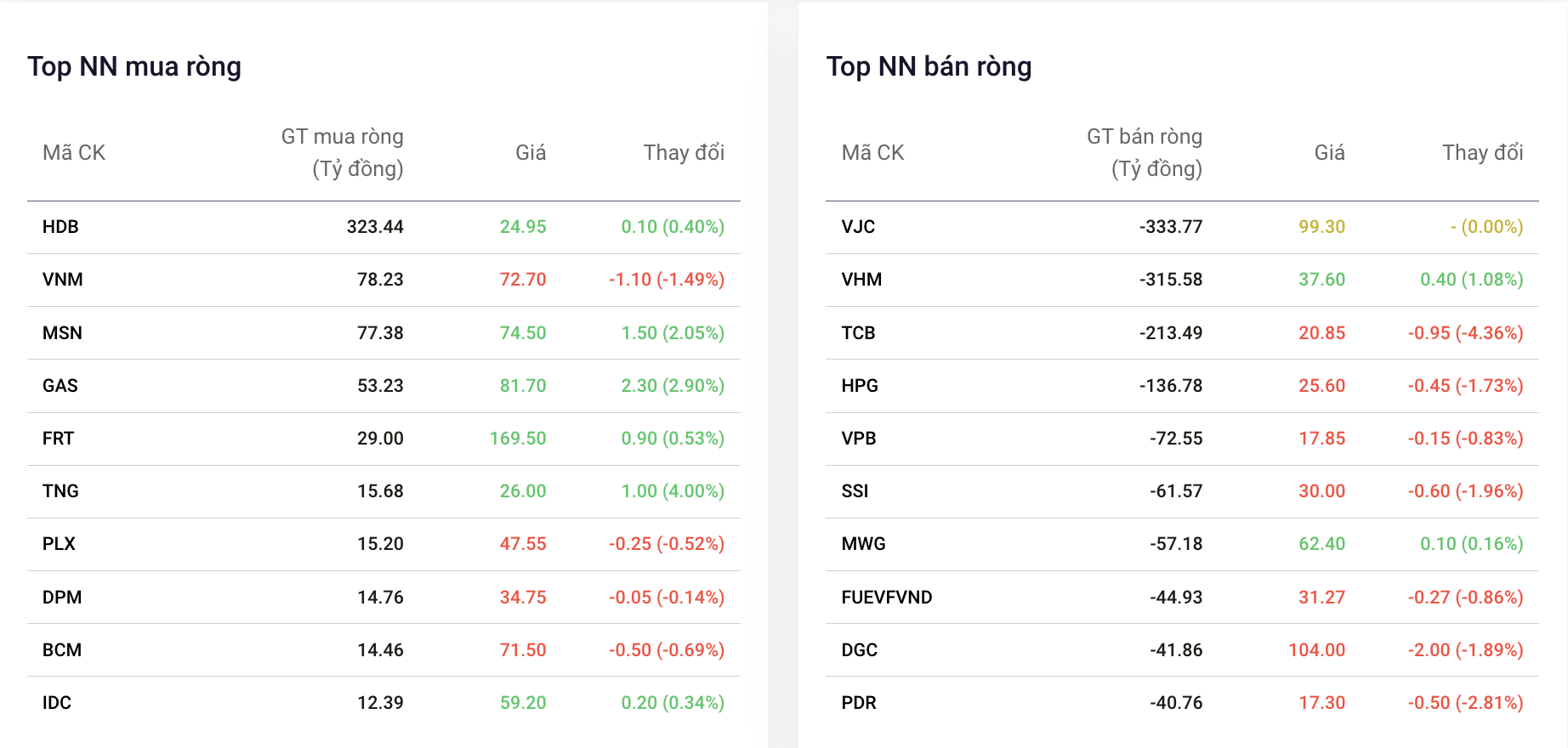
Task: Click change -2.00 (-1.89%)
Action: click(x=1465, y=650)
